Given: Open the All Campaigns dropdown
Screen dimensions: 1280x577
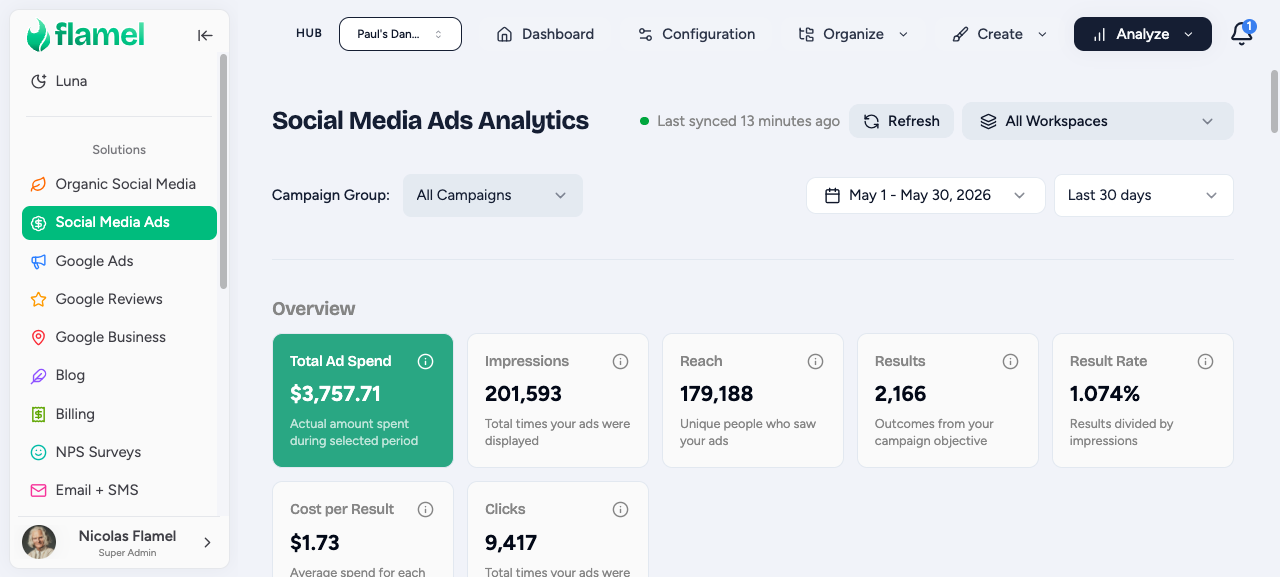Looking at the screenshot, I should pos(492,195).
